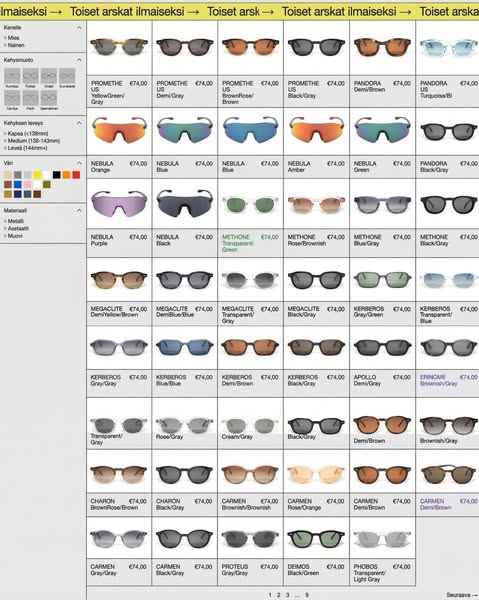Image resolution: width=479 pixels, height=600 pixels.
Task: Select the Kulmikas frame shape icon
Action: [12, 76]
